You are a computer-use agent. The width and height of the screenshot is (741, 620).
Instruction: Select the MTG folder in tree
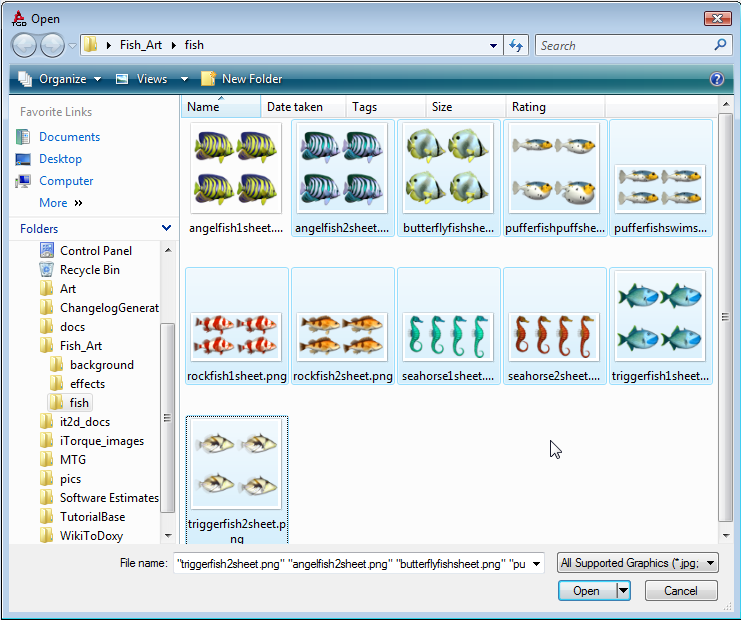click(63, 460)
